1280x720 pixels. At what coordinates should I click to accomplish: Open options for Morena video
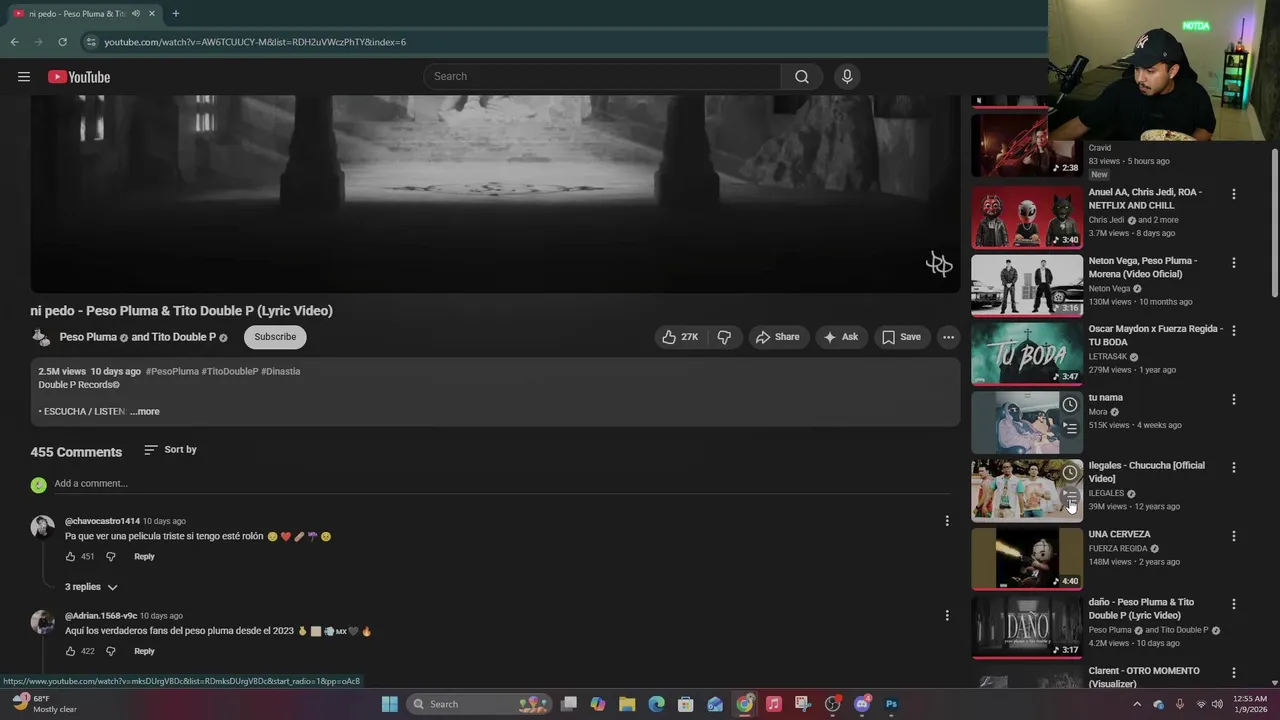[x=1233, y=263]
